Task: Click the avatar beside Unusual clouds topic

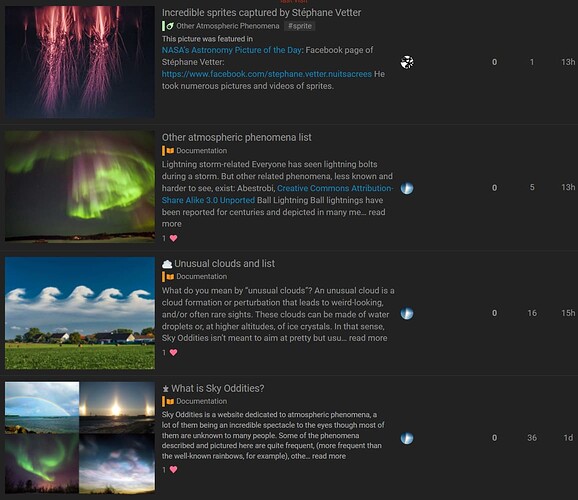Action: click(407, 313)
